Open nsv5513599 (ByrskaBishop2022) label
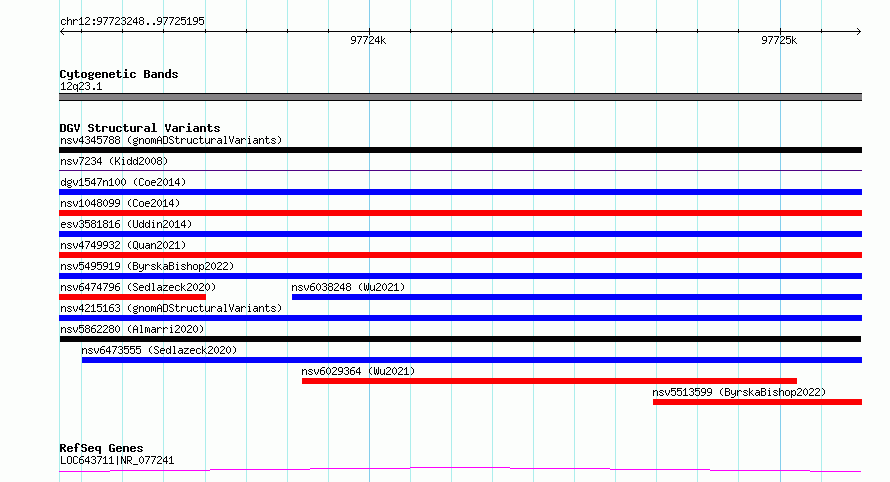890x482 pixels. coord(739,392)
